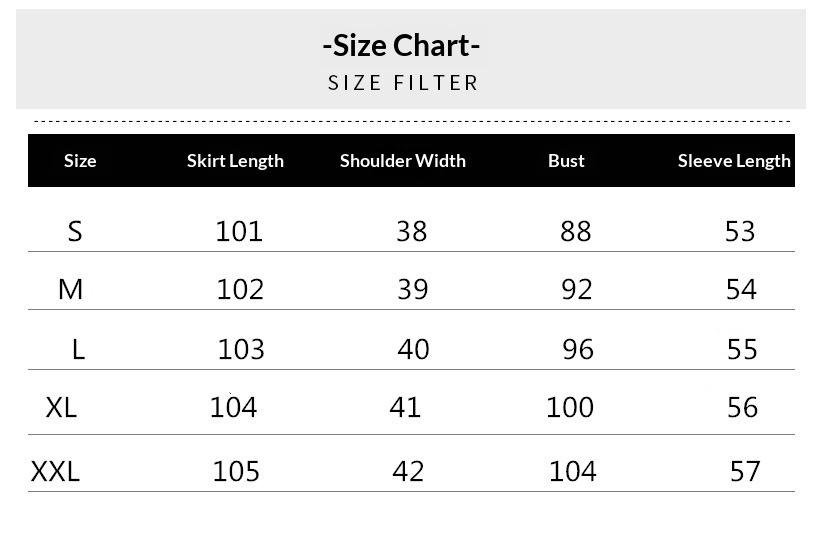The image size is (817, 538).
Task: Choose the XL size label
Action: 61,408
